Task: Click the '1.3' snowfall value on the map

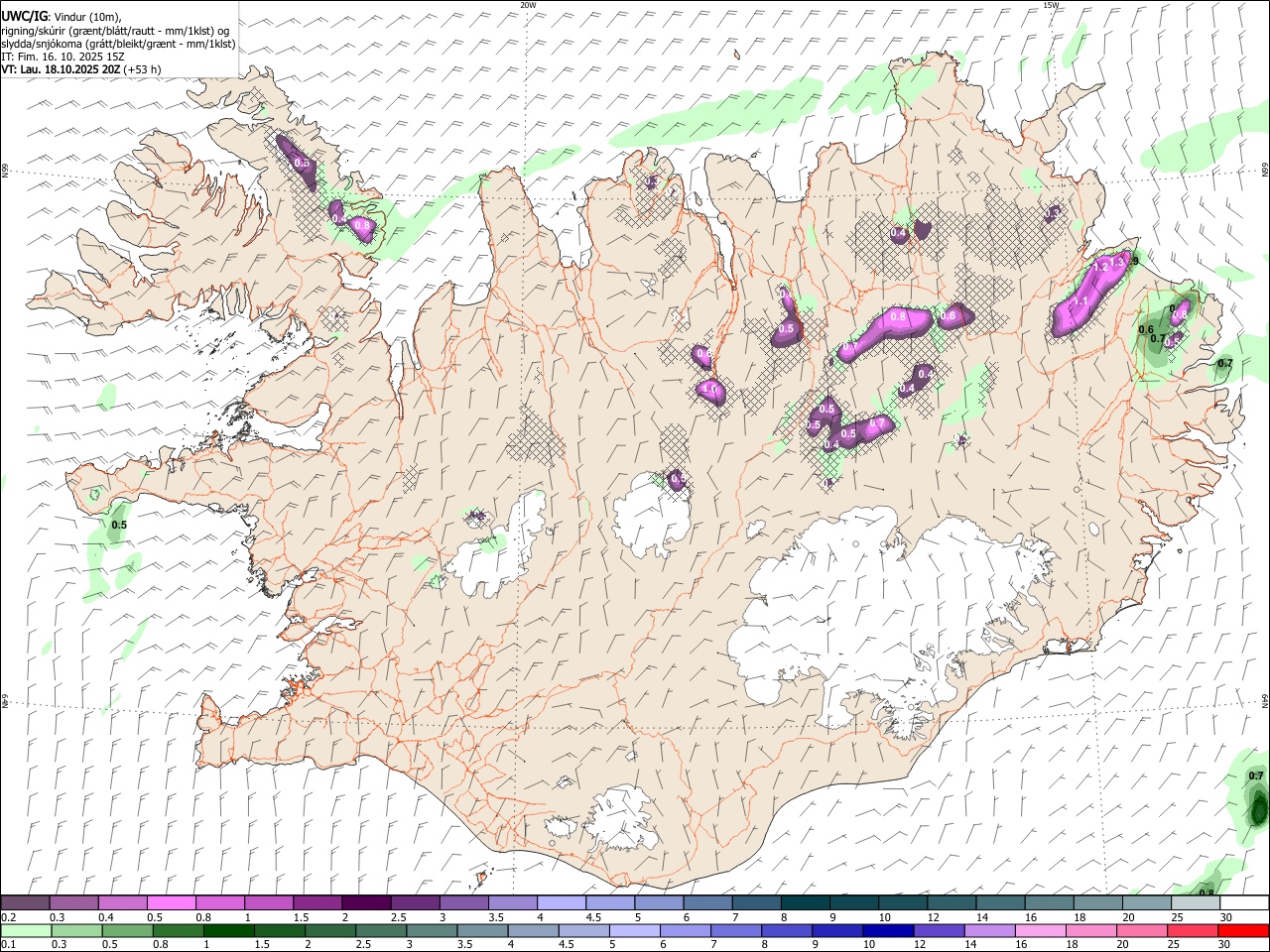Action: [1117, 263]
